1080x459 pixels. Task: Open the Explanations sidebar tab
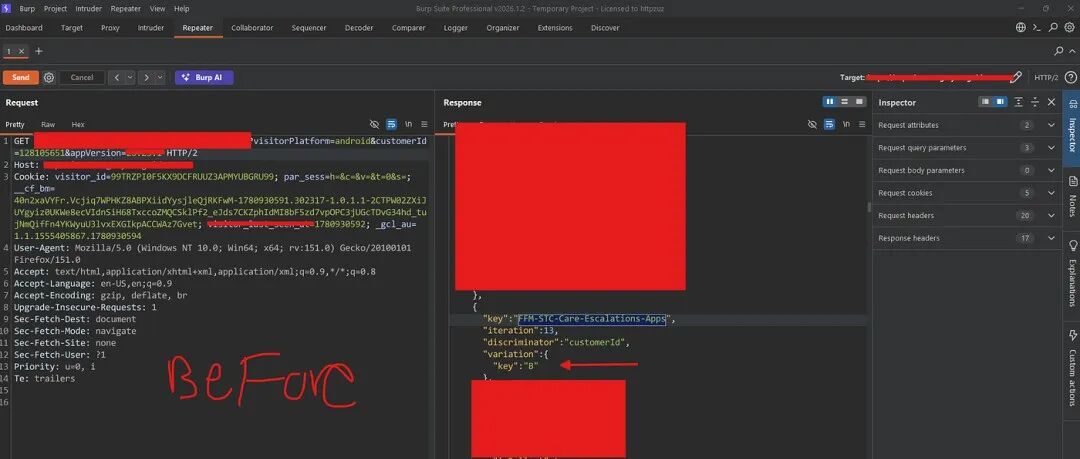(1072, 274)
